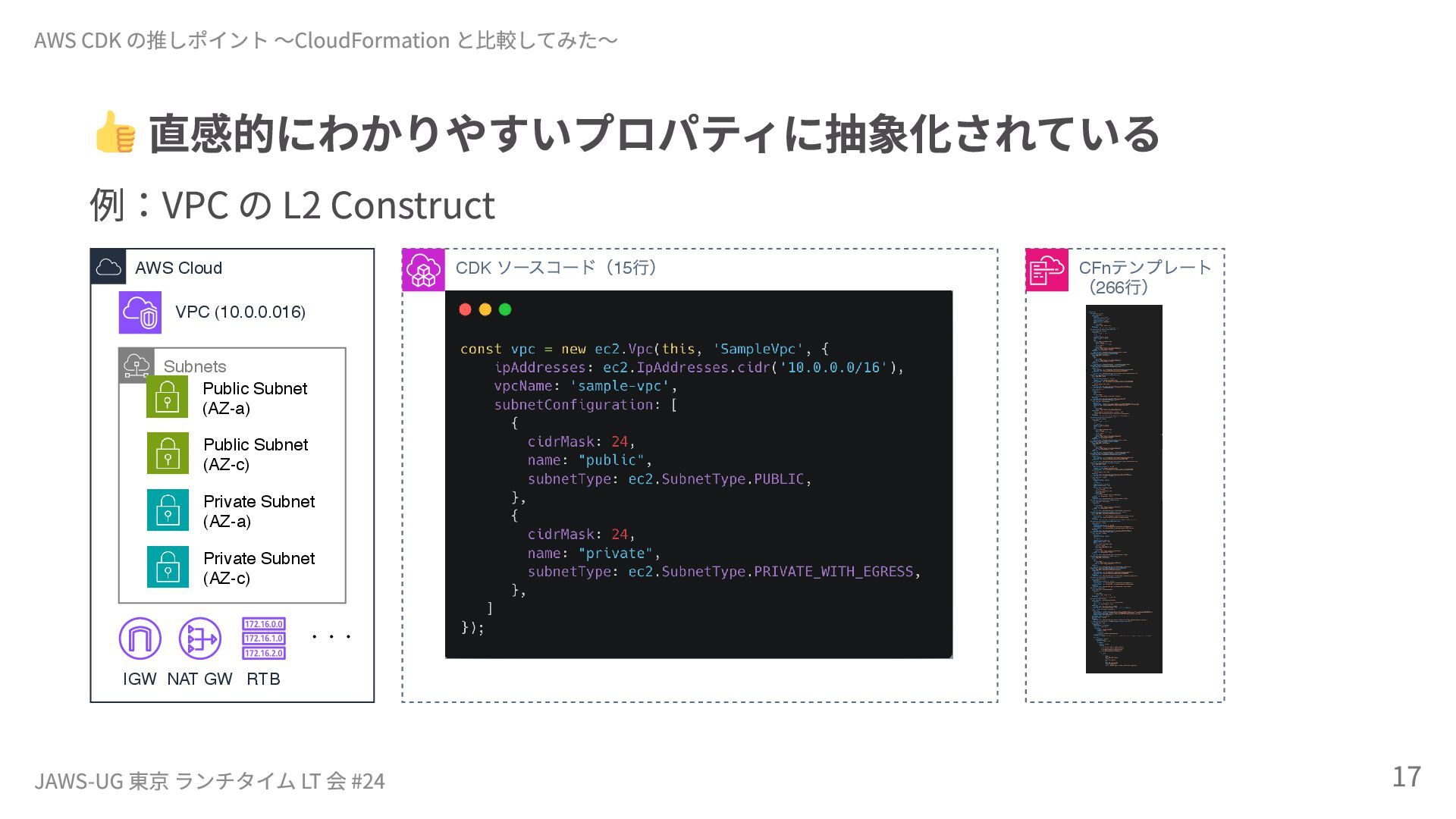
Task: Click the 'Public Subnet (AZ-a)' text
Action: tap(255, 398)
